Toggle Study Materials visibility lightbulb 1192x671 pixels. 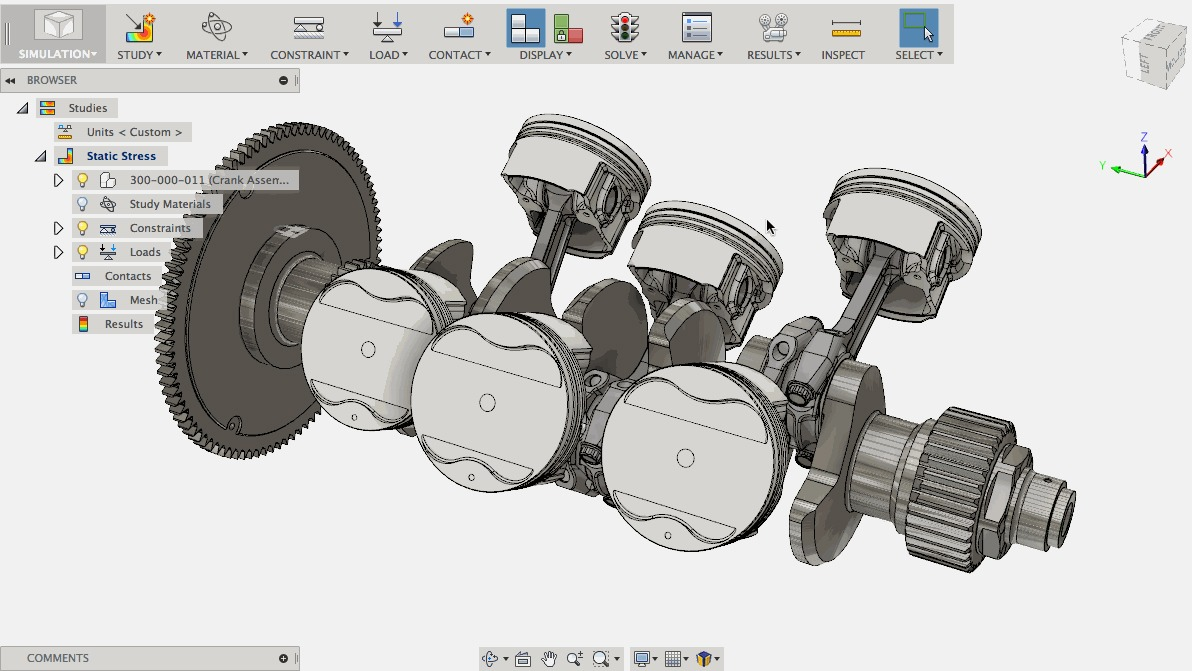(x=83, y=204)
